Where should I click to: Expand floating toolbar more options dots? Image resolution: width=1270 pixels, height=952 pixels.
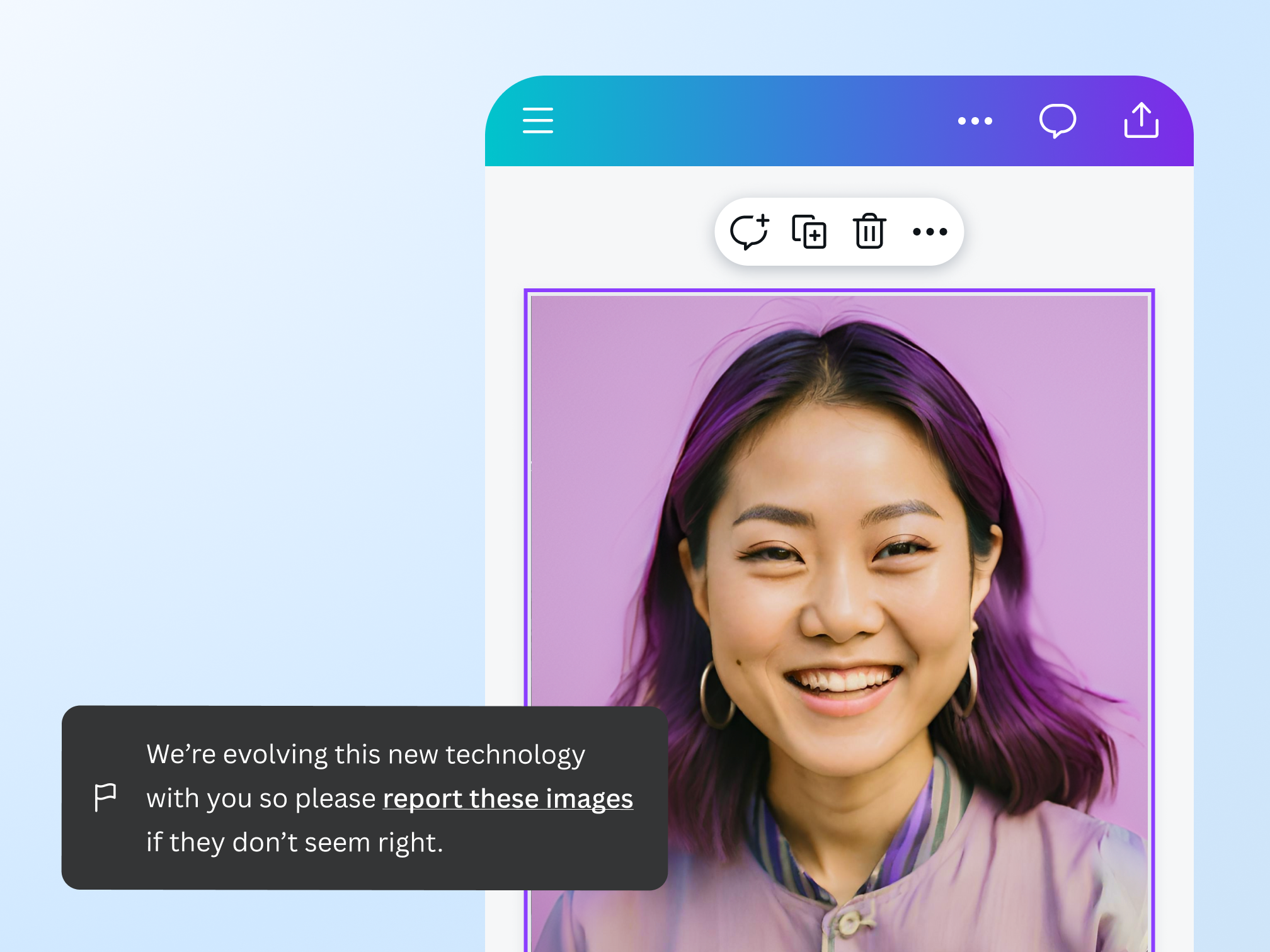(930, 232)
